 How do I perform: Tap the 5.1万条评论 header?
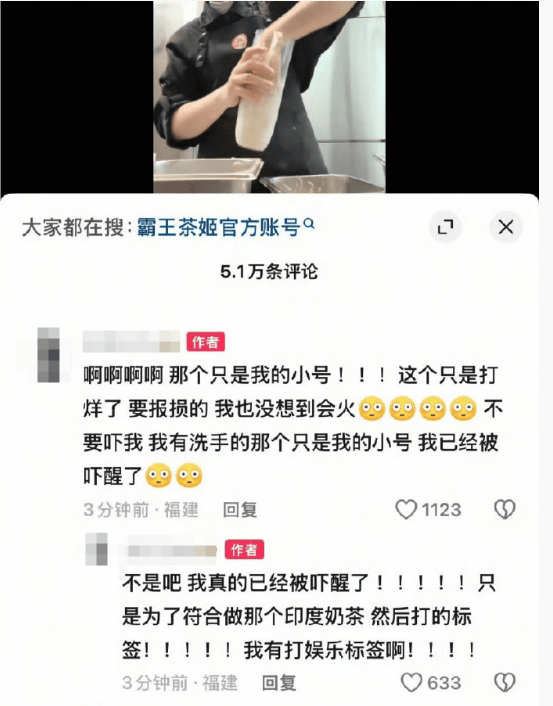pyautogui.click(x=269, y=272)
